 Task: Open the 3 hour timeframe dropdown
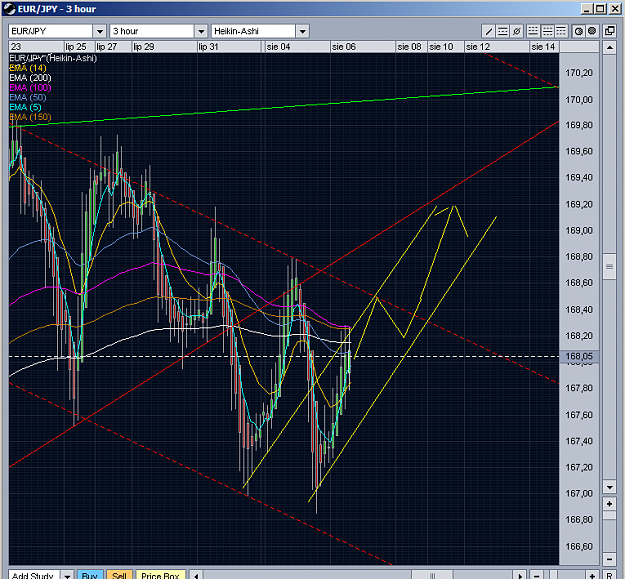[x=201, y=31]
